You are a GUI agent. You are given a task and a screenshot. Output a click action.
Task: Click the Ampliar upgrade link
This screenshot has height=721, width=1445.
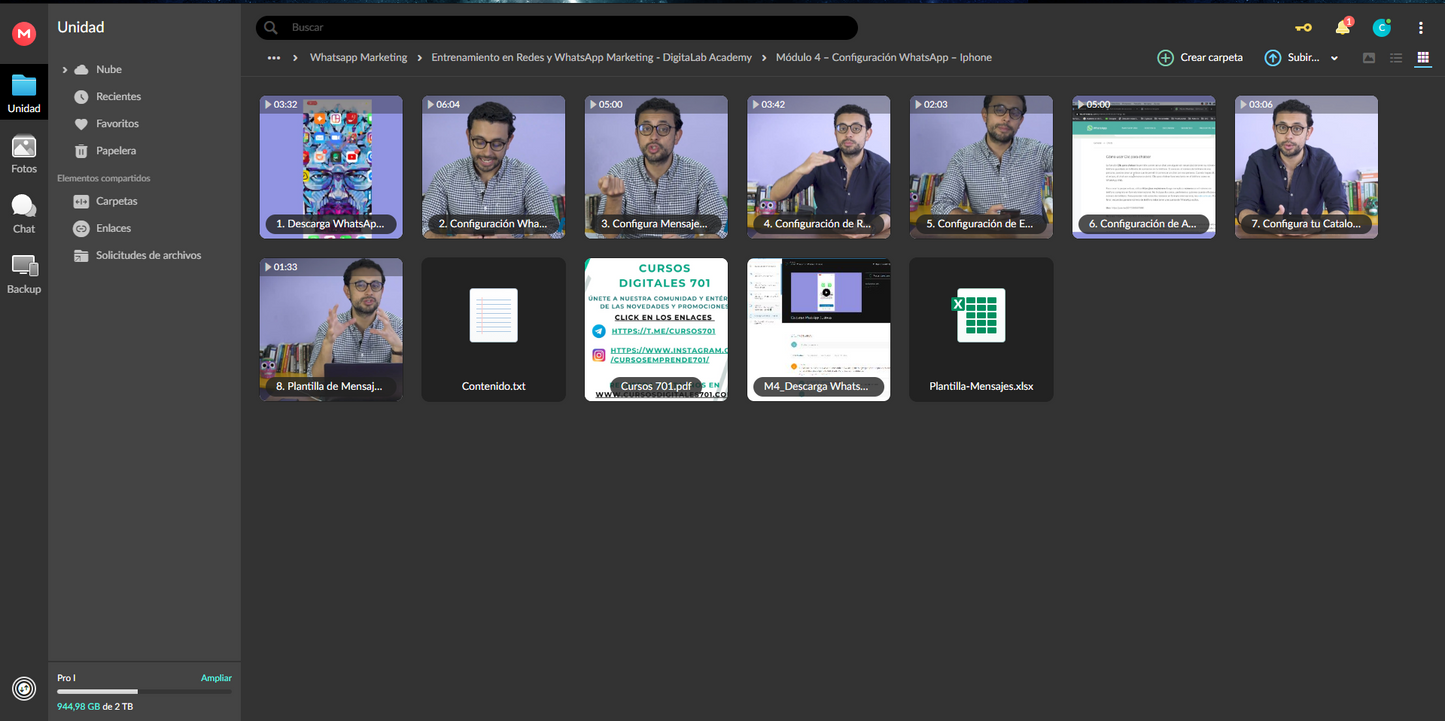[216, 678]
